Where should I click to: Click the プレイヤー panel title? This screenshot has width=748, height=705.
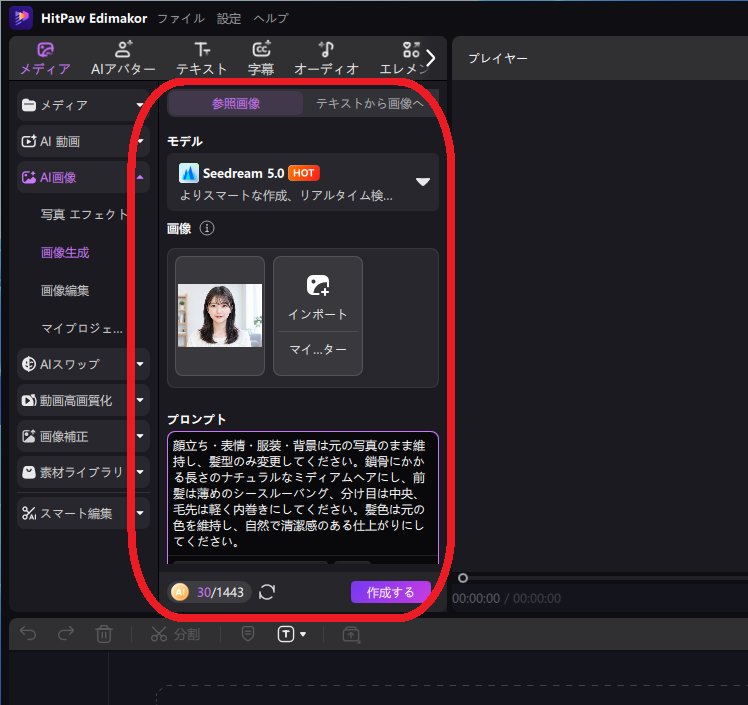pos(498,59)
